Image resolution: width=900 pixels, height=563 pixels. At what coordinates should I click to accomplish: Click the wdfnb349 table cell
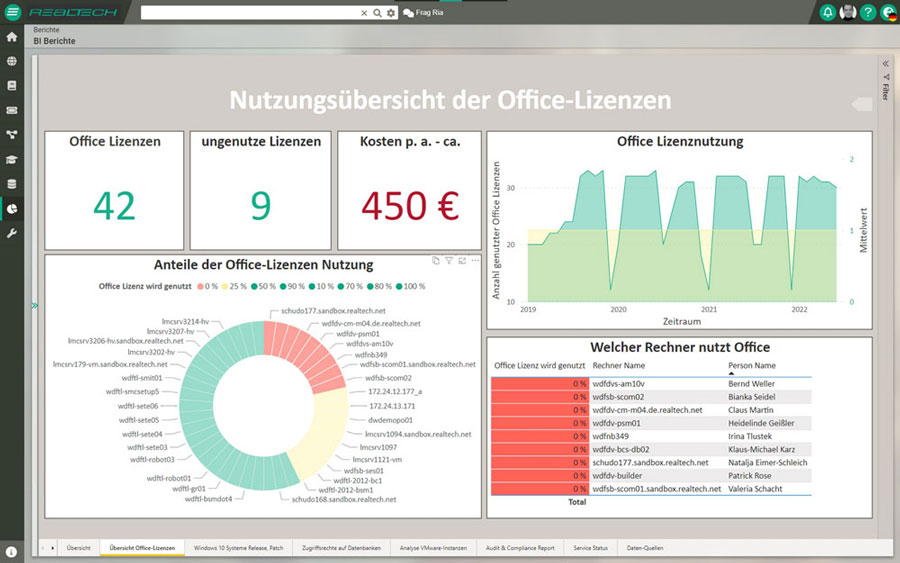coord(610,437)
